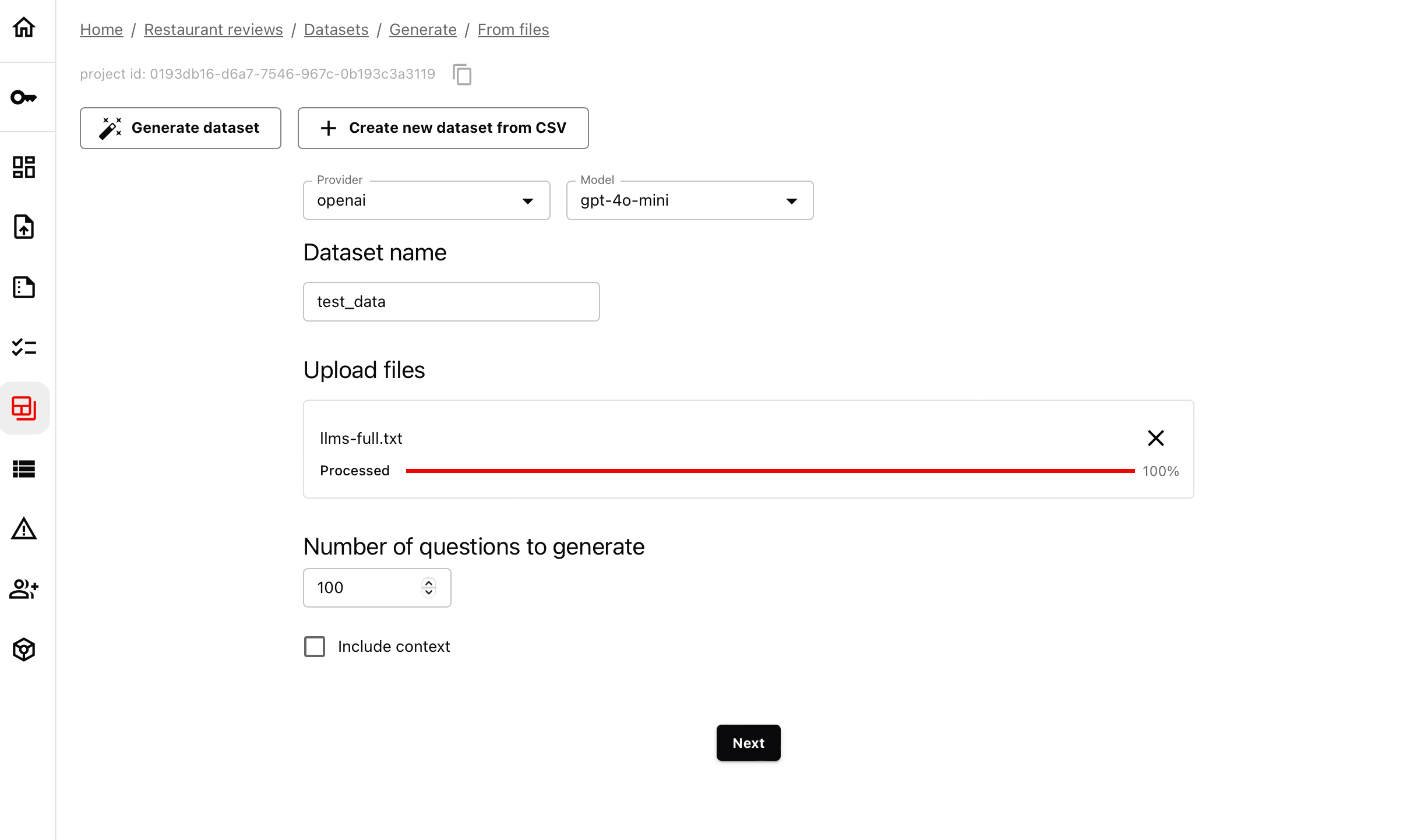
Task: Remove the uploaded llms-full.txt file
Action: coord(1155,438)
